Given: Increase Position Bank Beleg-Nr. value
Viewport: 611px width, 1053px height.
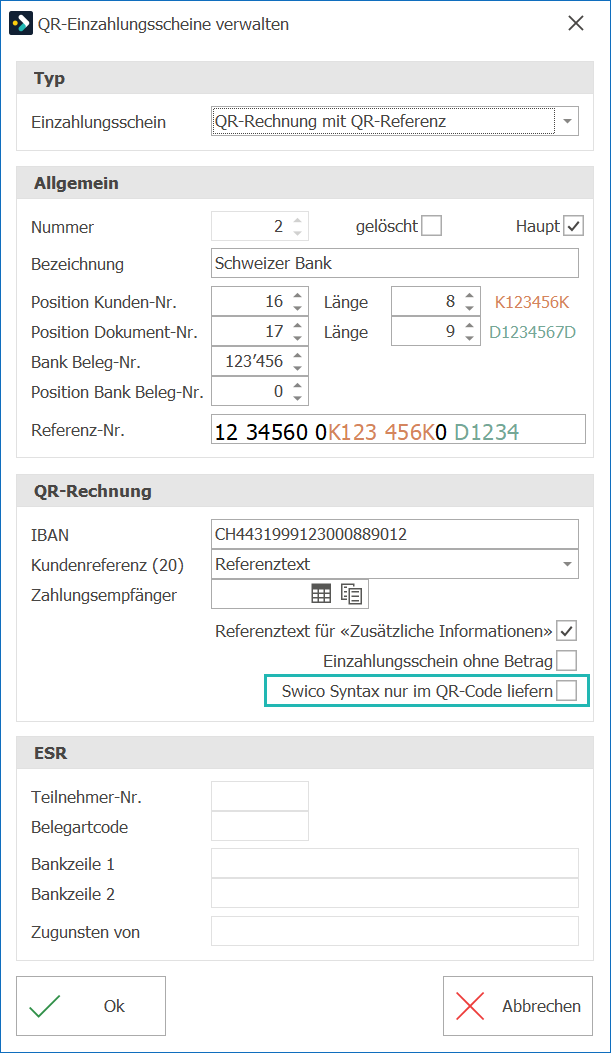Looking at the screenshot, I should (x=297, y=385).
